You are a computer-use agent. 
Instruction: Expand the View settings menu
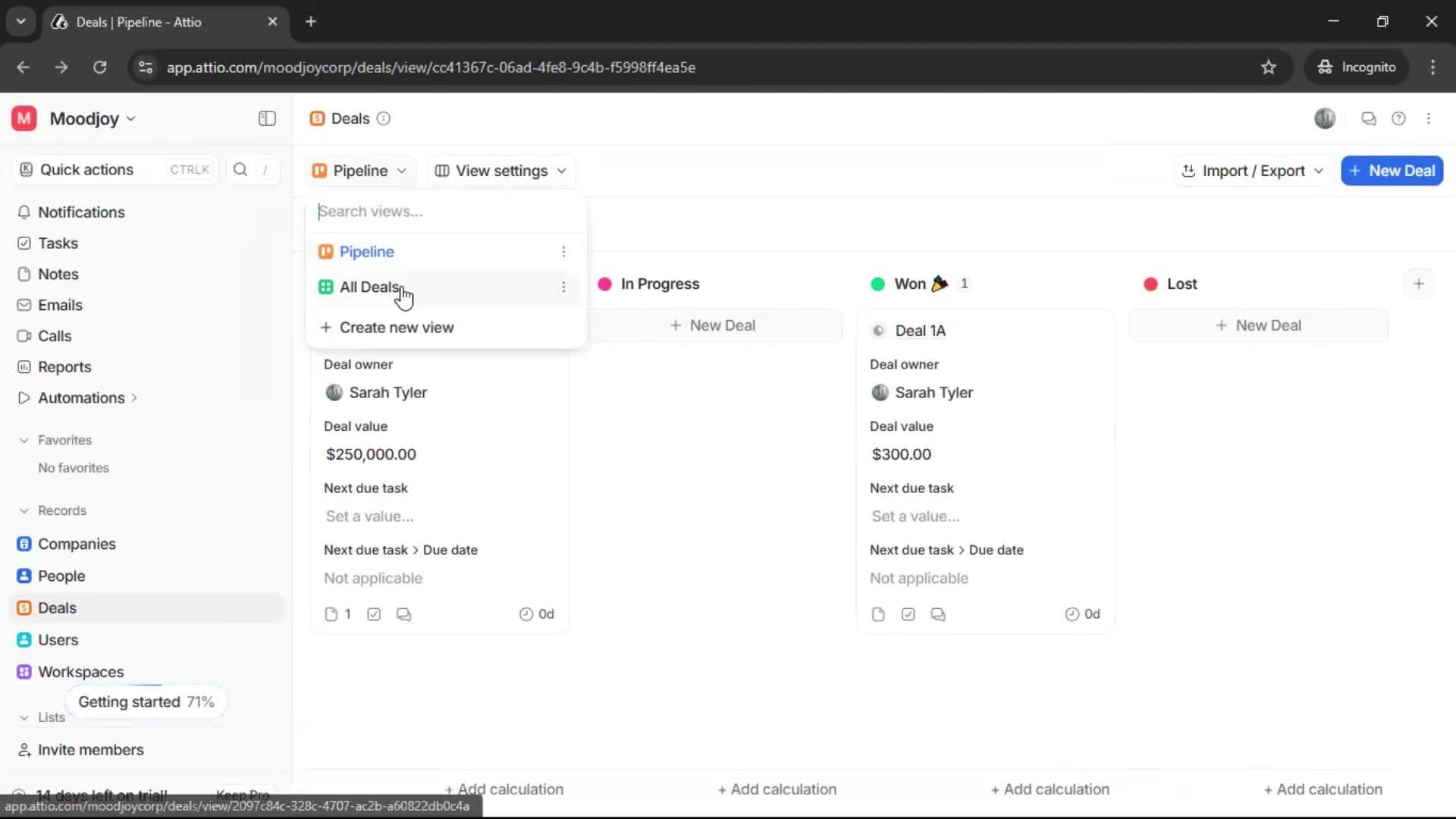coord(500,171)
